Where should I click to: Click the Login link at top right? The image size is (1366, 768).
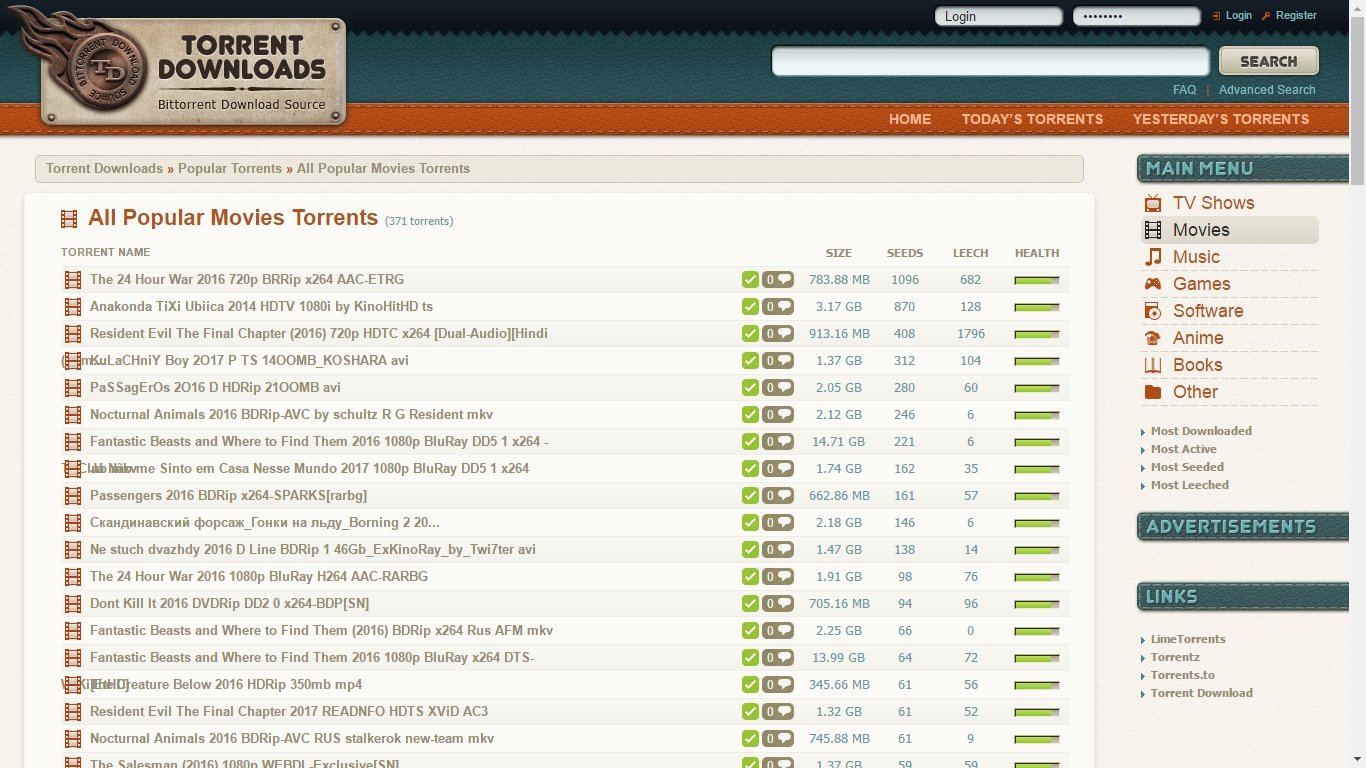tap(1239, 15)
